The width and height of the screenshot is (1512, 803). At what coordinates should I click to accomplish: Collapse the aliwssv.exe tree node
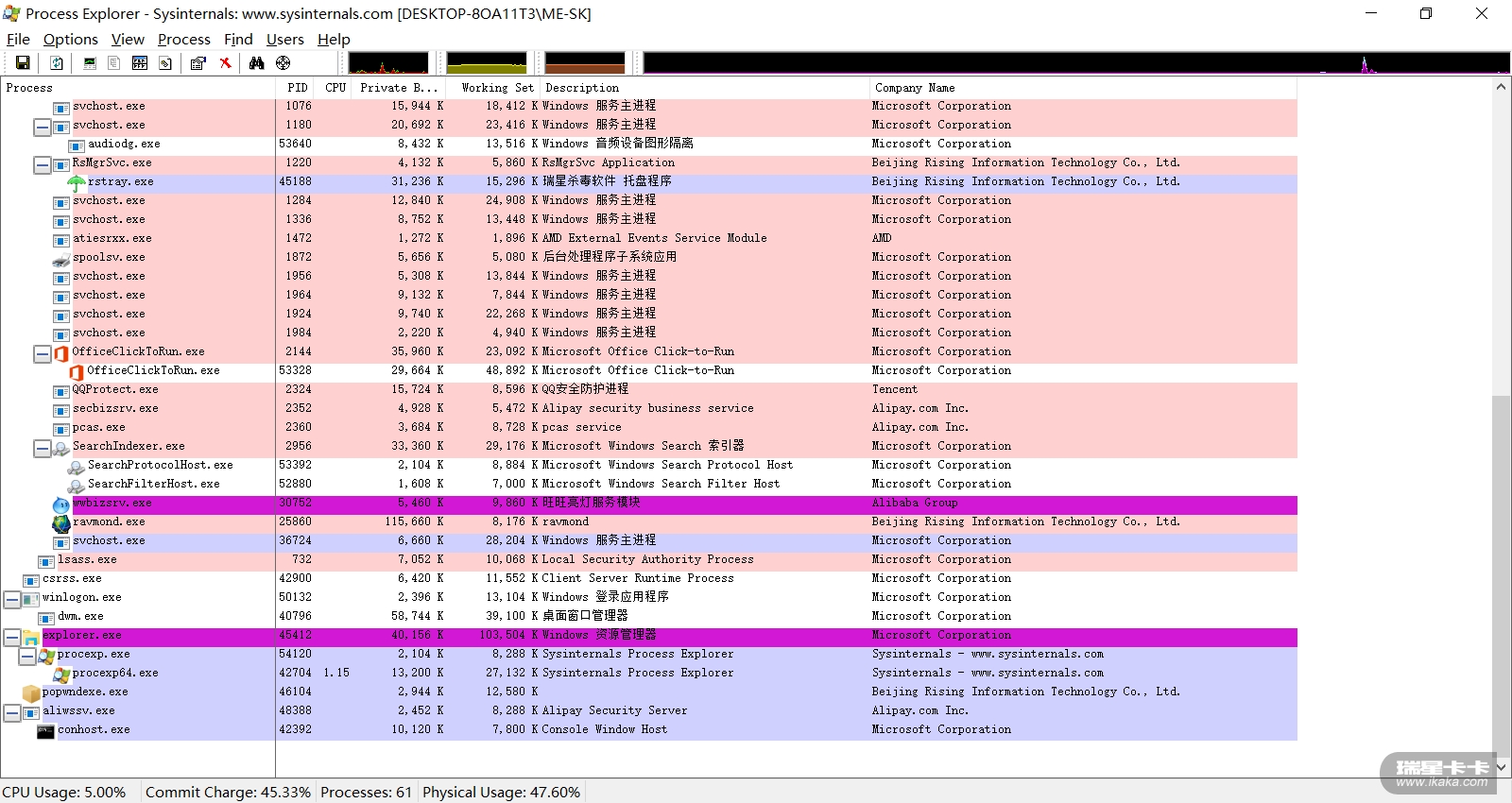12,712
